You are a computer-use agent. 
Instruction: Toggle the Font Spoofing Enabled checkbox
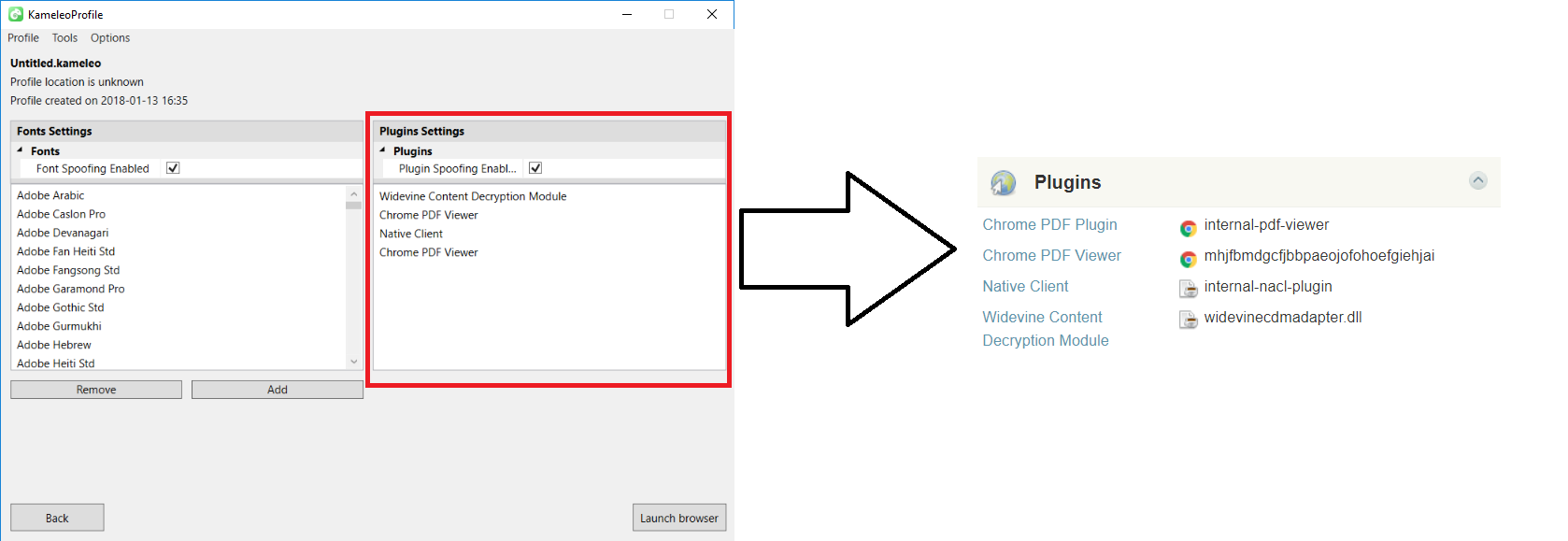173,168
